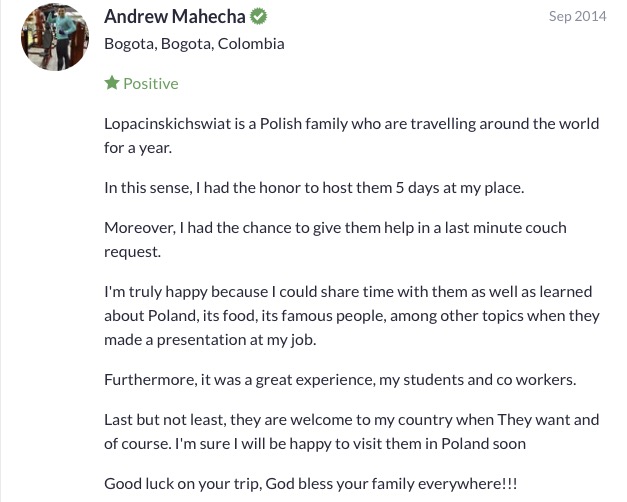The width and height of the screenshot is (627, 502).
Task: Click the word Lopacinskichswiat in the review
Action: [x=168, y=124]
